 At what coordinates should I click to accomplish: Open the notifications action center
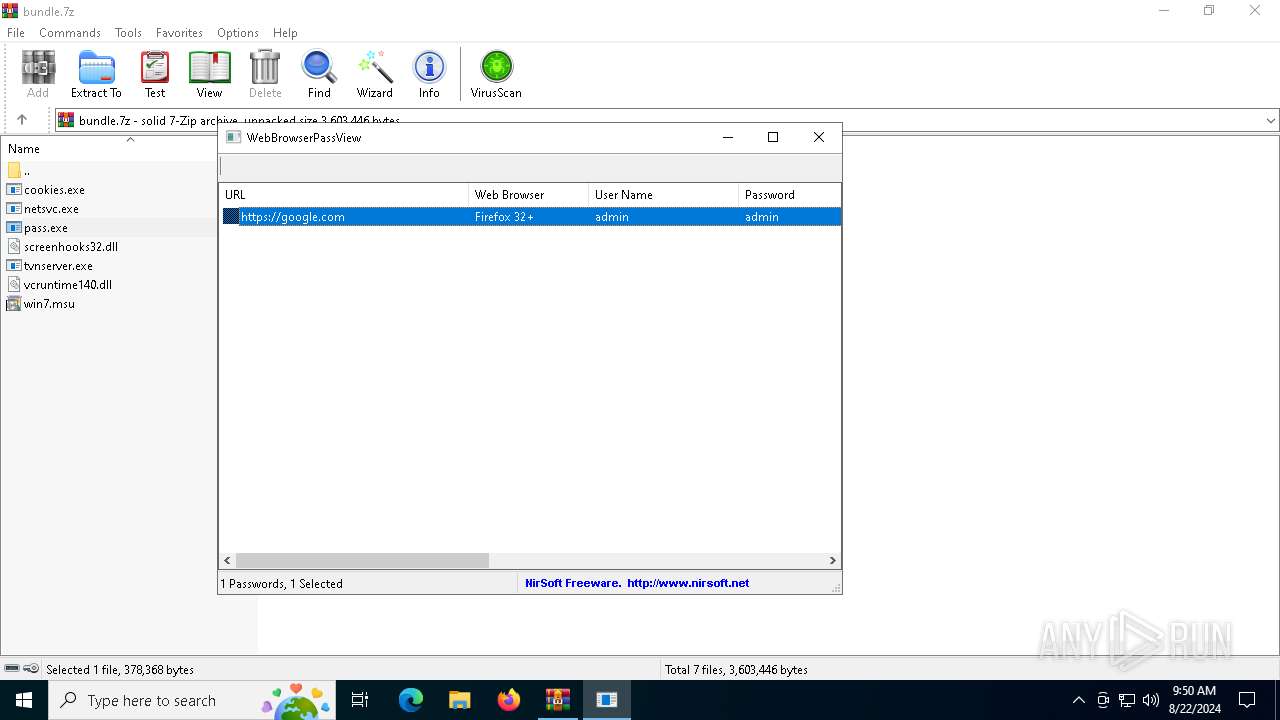pos(1247,700)
